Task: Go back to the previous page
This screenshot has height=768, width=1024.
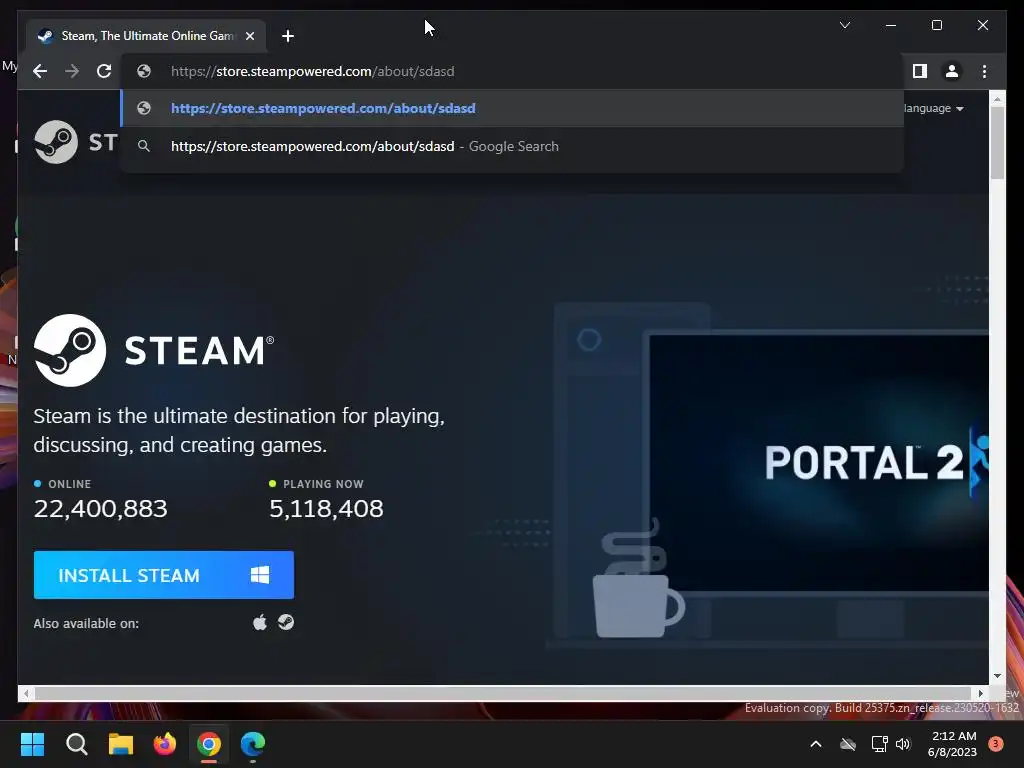Action: point(40,71)
